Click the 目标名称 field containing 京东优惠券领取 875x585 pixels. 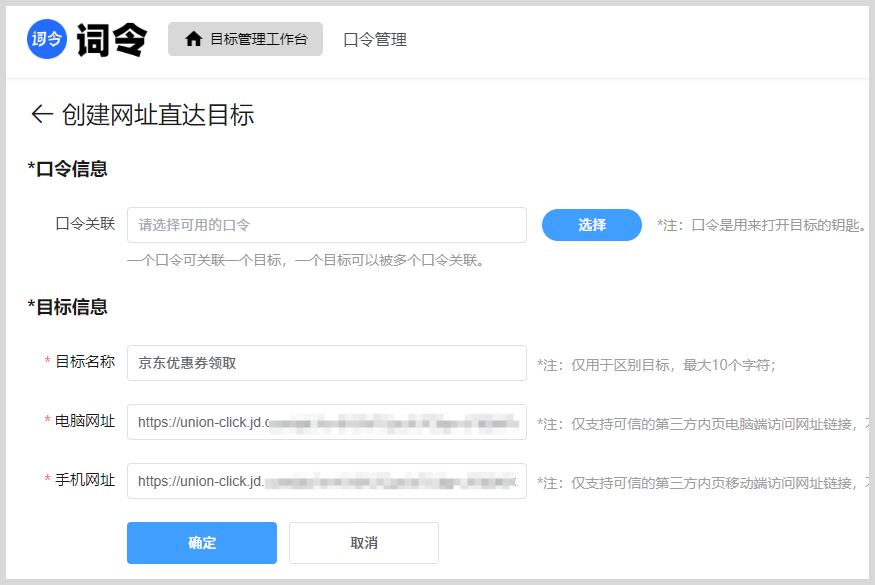(x=326, y=363)
